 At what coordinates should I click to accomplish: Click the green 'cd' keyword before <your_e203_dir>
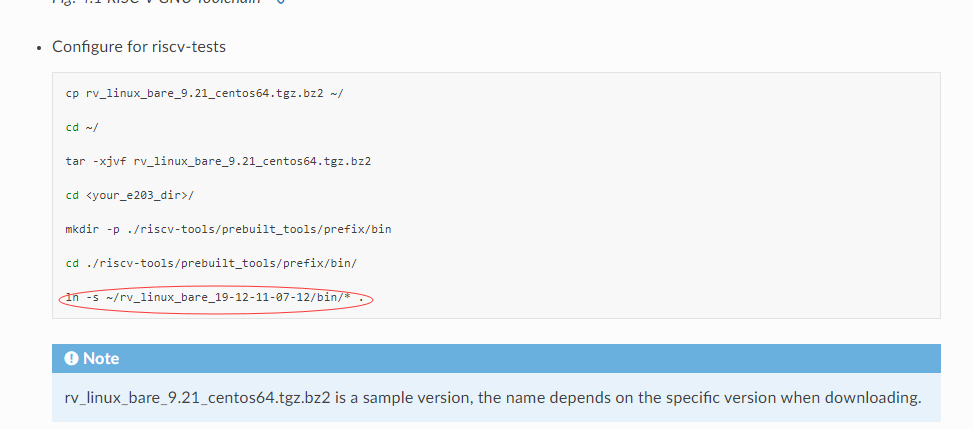72,196
